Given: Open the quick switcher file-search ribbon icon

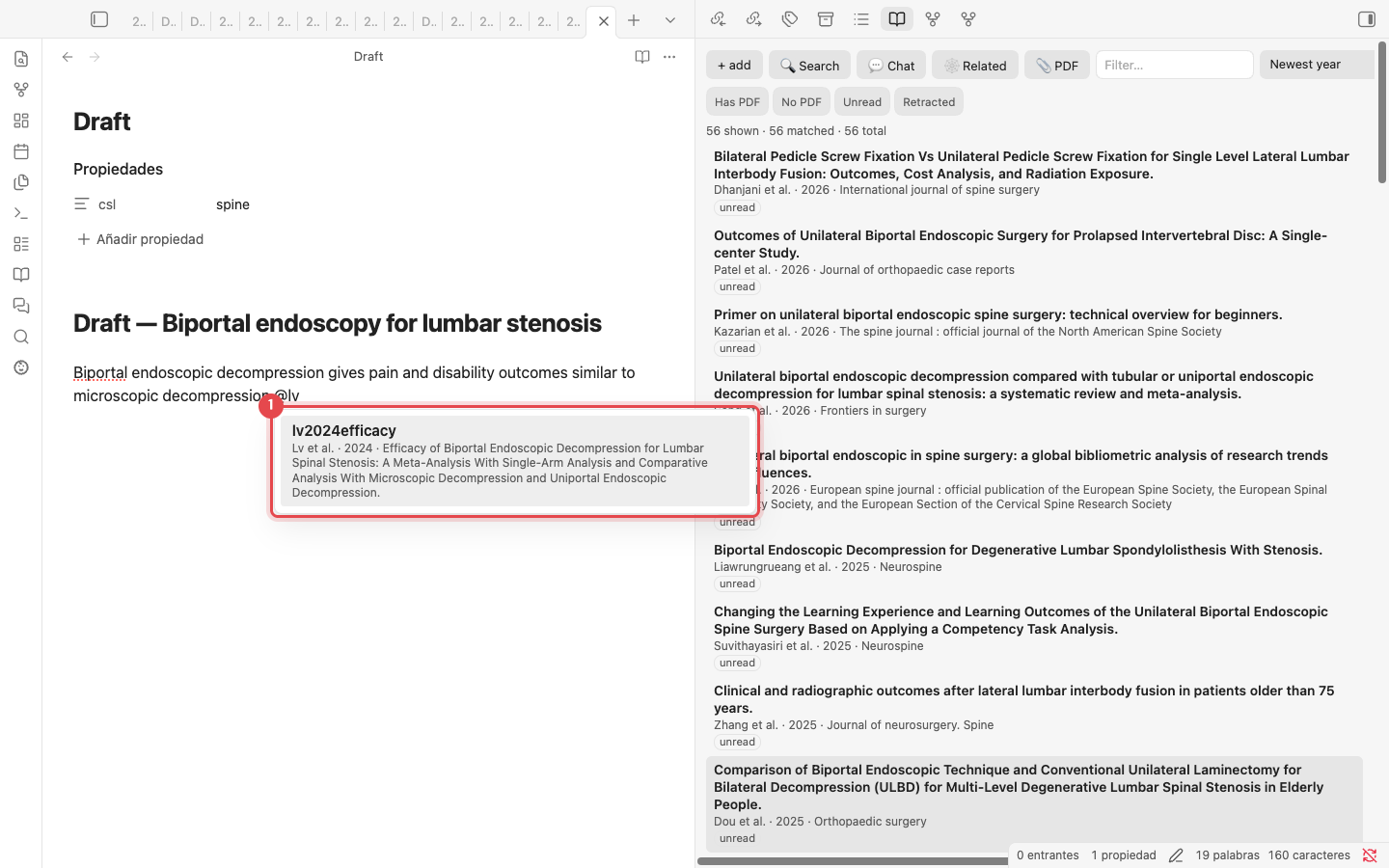Looking at the screenshot, I should coord(21,59).
